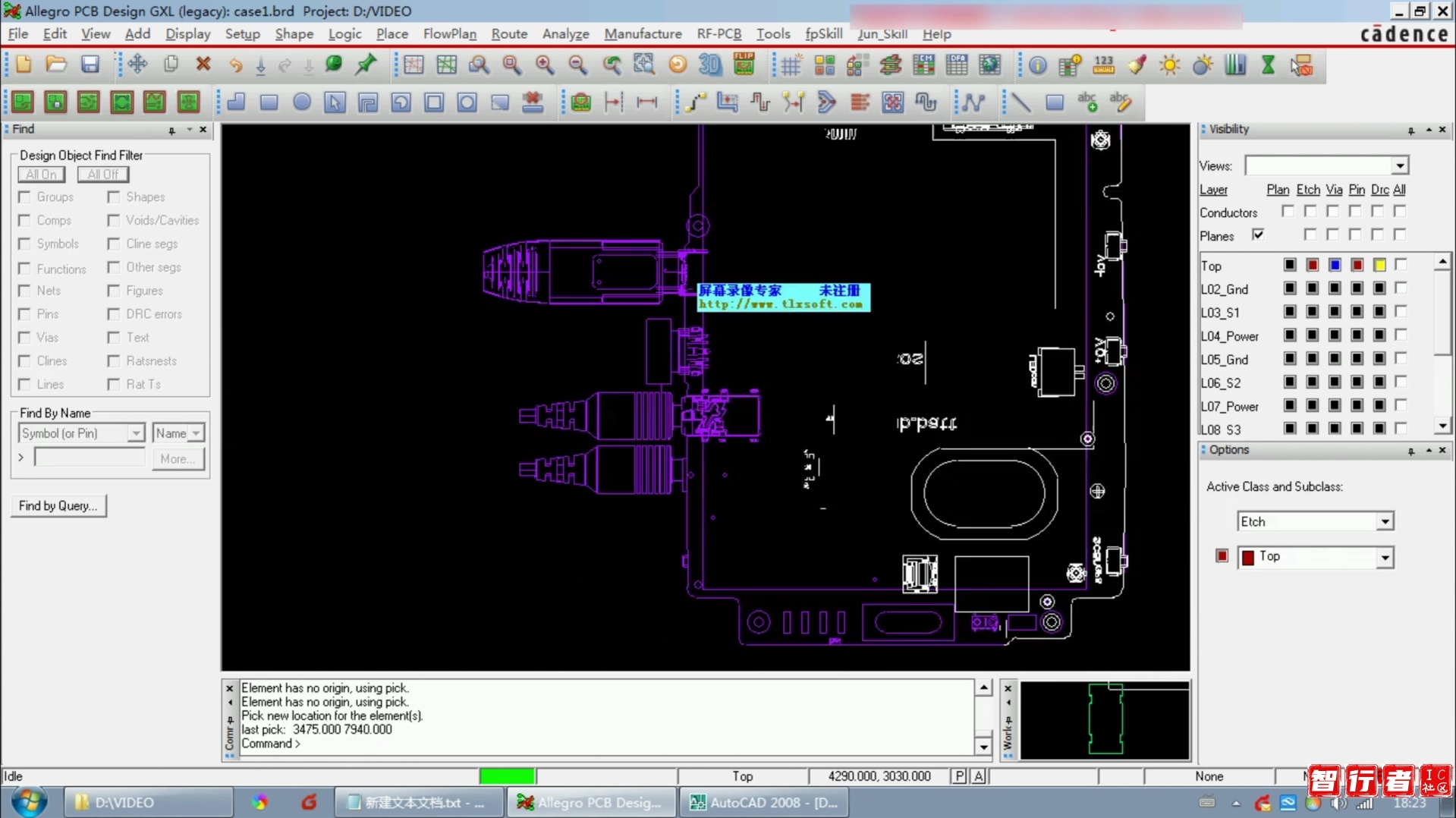Open the Route menu

pyautogui.click(x=509, y=34)
